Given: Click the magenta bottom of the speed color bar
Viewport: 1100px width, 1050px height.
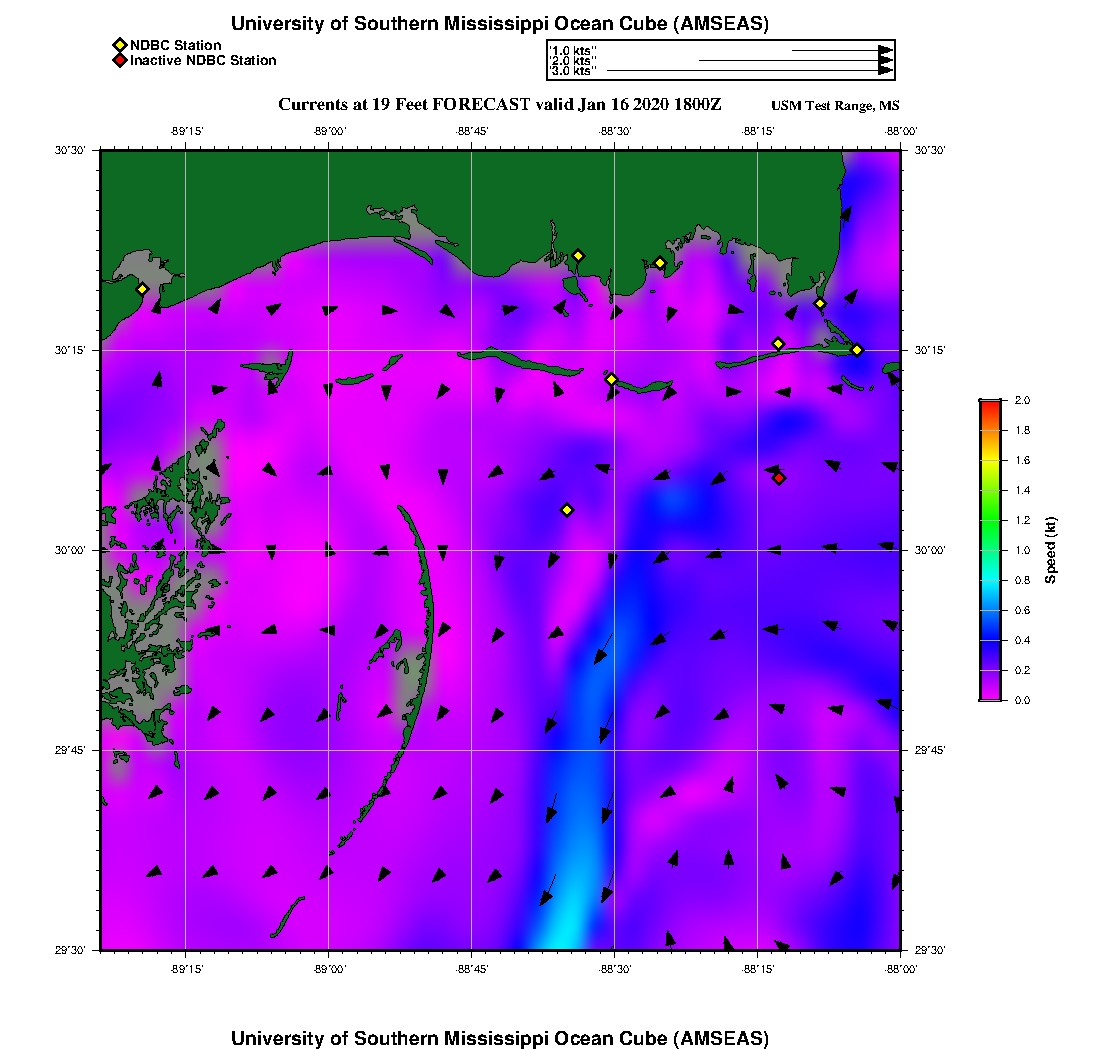Looking at the screenshot, I should [x=989, y=695].
